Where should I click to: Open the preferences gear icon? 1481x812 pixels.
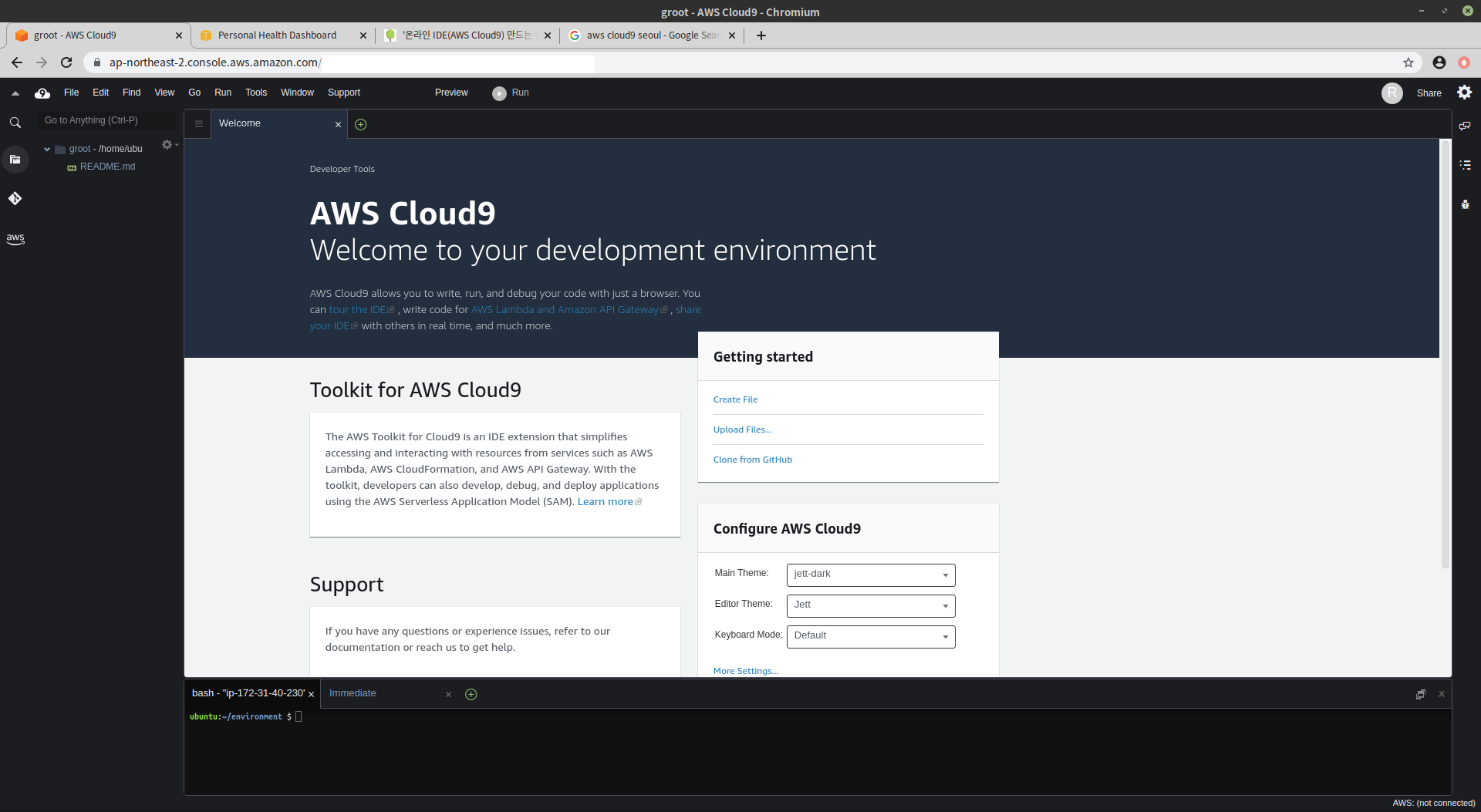(x=1464, y=93)
